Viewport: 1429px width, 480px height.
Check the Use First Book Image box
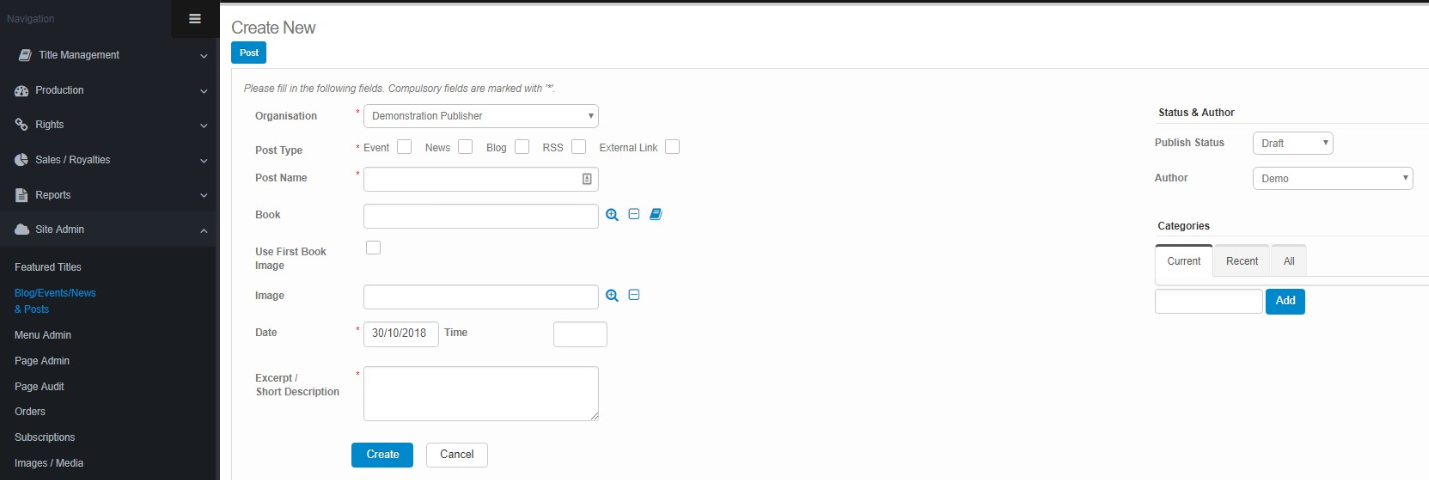(x=373, y=248)
